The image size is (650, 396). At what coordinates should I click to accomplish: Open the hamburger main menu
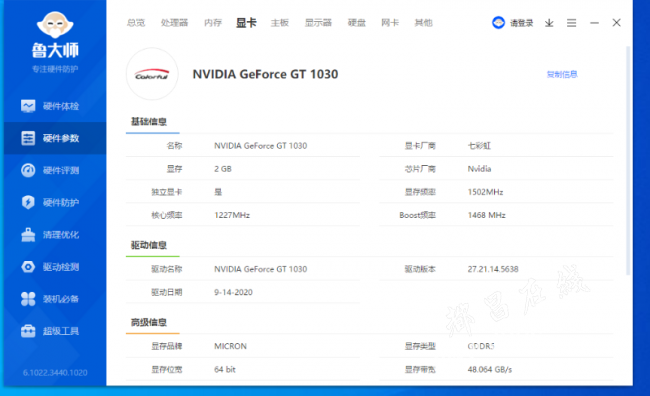pyautogui.click(x=572, y=23)
